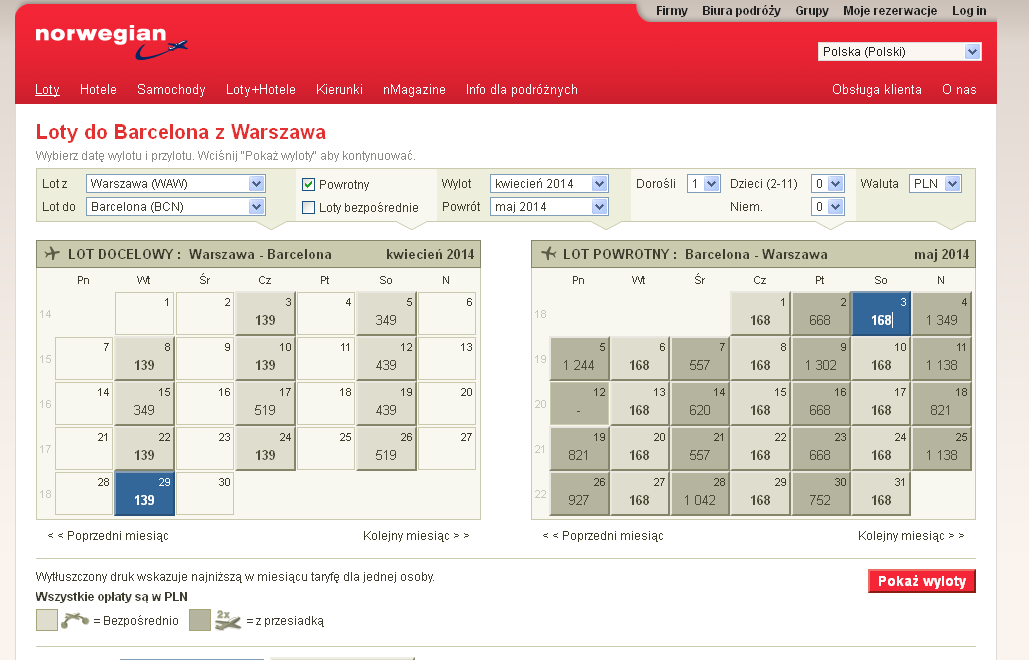Open the Wylot kwiecień 2014 dropdown
1029x660 pixels.
click(x=549, y=184)
